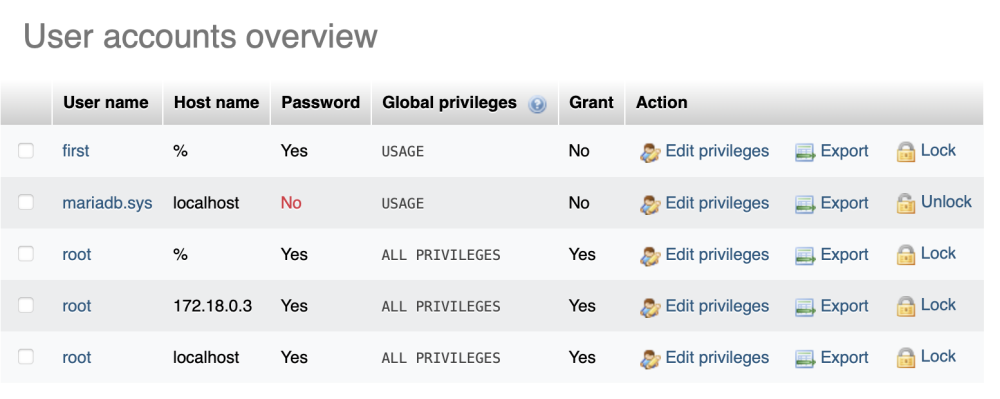This screenshot has width=1000, height=399.
Task: Click Export icon for root at 172.18.0.3
Action: [805, 307]
